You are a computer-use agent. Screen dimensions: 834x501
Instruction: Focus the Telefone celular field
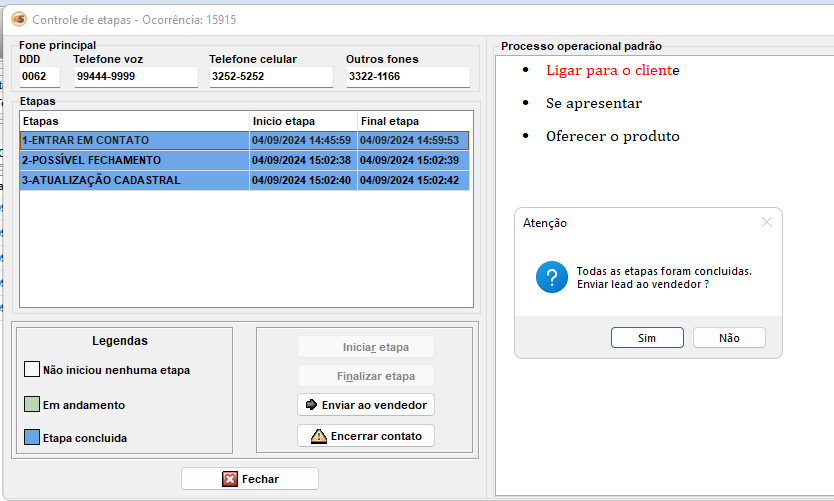[270, 76]
